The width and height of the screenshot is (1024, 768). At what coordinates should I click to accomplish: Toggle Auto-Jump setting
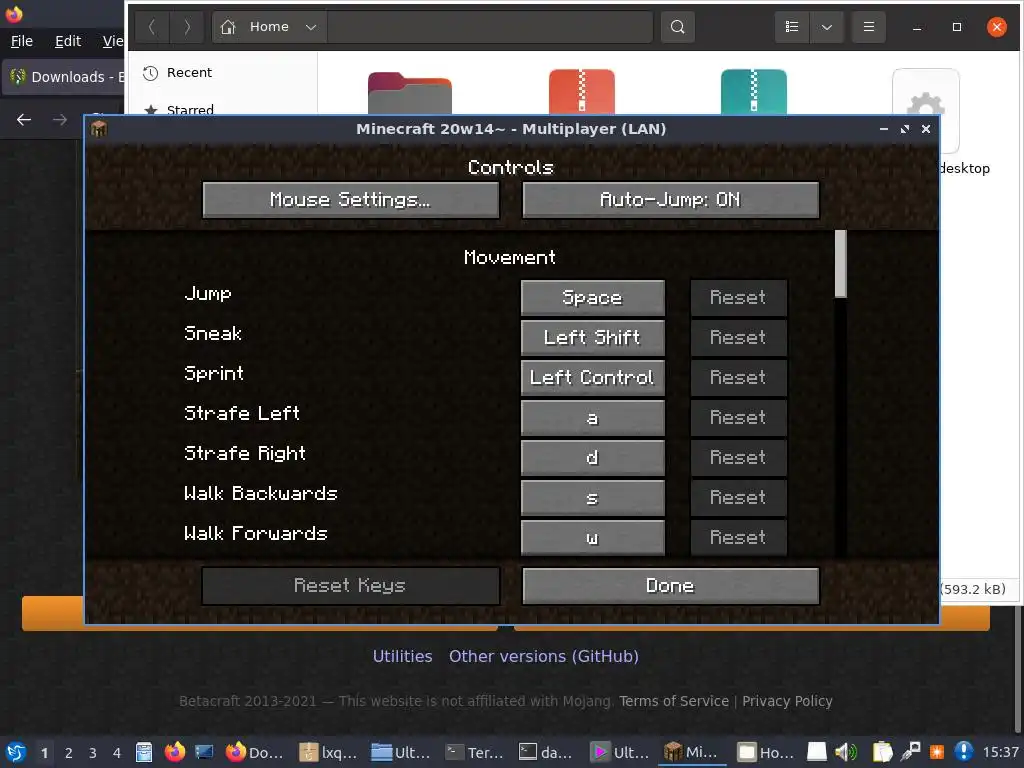(x=671, y=200)
